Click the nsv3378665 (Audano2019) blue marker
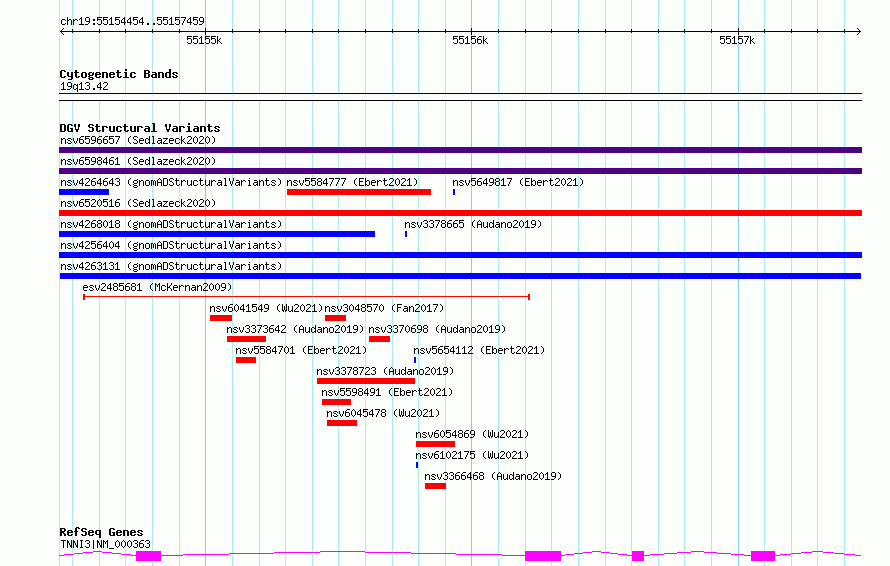Viewport: 890px width, 566px height. pyautogui.click(x=406, y=234)
